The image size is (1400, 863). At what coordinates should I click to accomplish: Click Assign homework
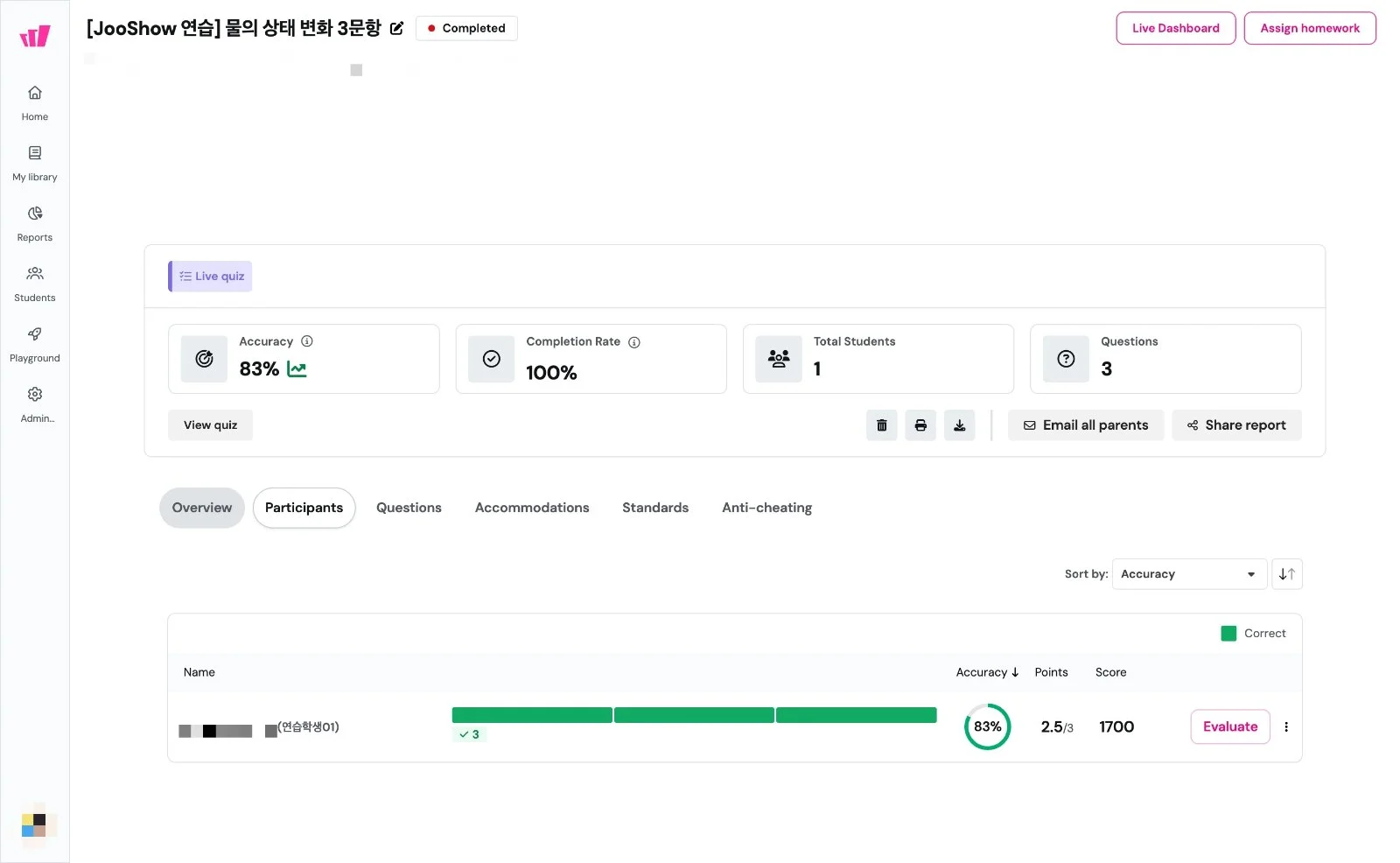click(1310, 28)
